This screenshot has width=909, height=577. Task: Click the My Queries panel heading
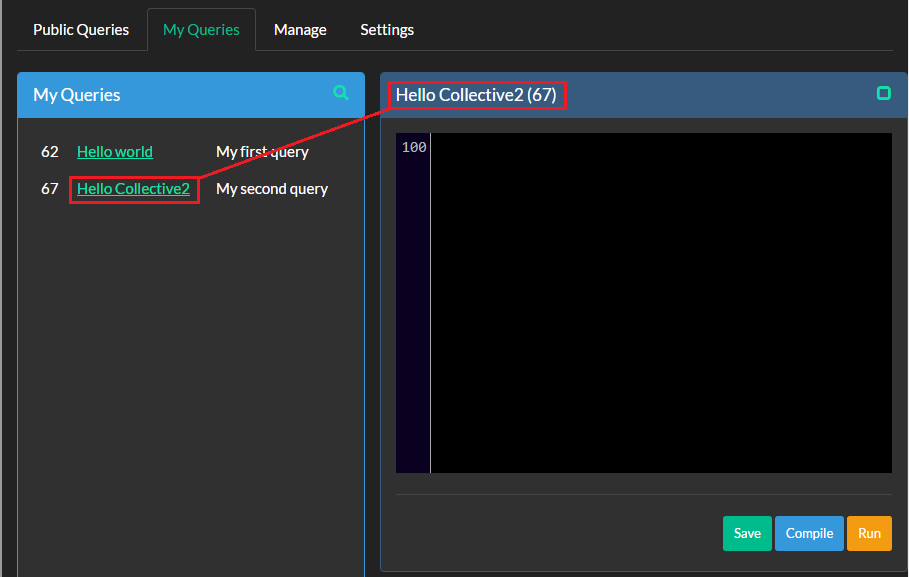[77, 95]
